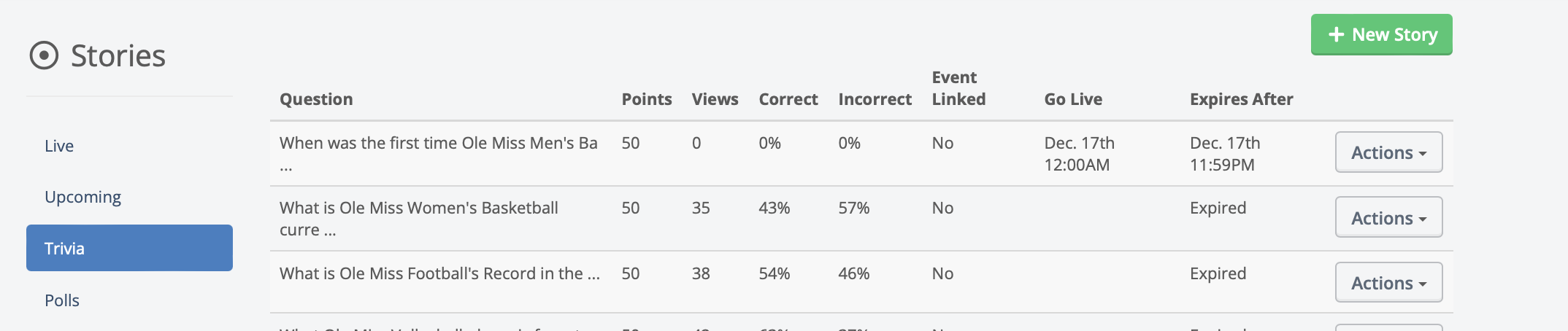Click the Views column header
Viewport: 1568px width, 331px height.
[x=715, y=99]
